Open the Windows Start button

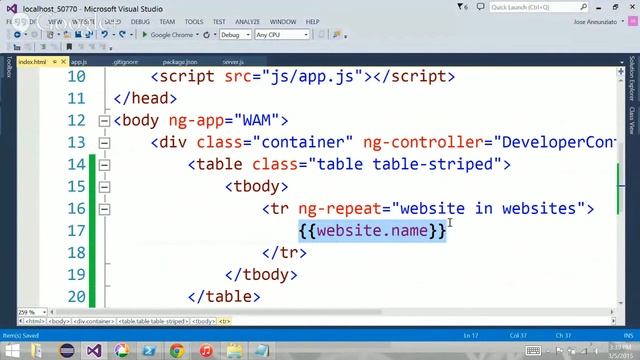[12, 351]
